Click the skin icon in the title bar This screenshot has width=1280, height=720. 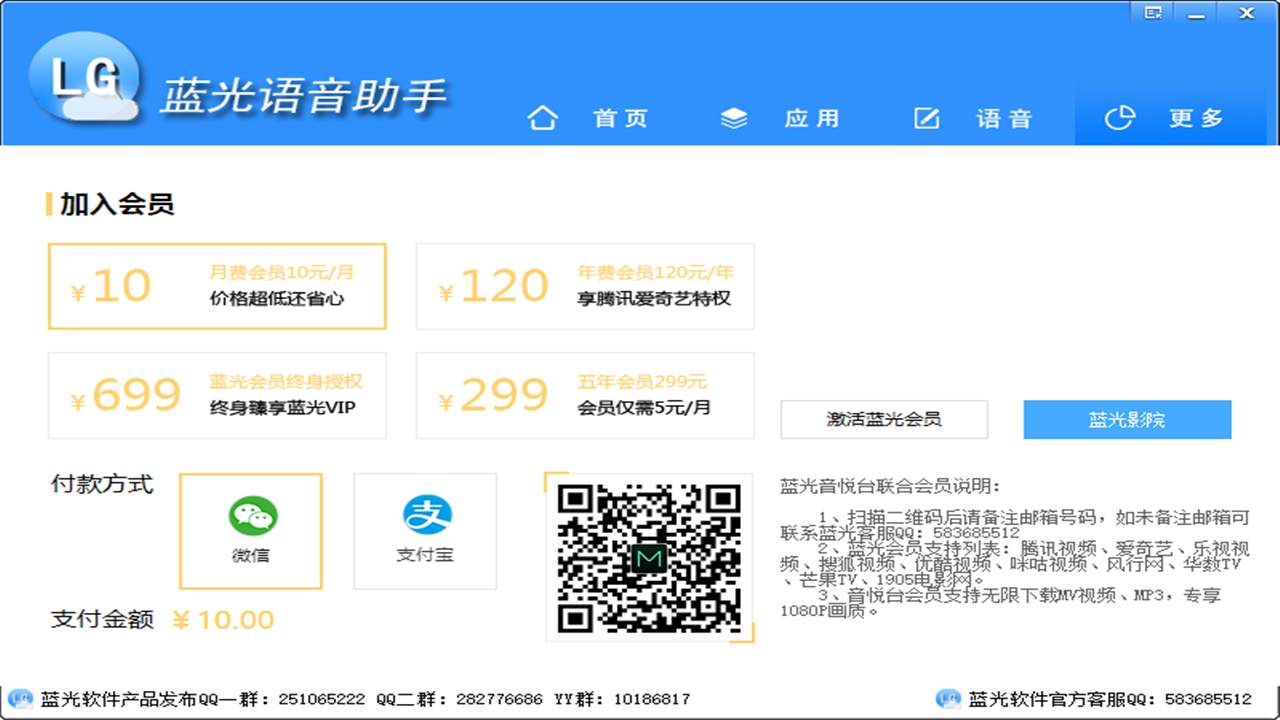(1152, 13)
